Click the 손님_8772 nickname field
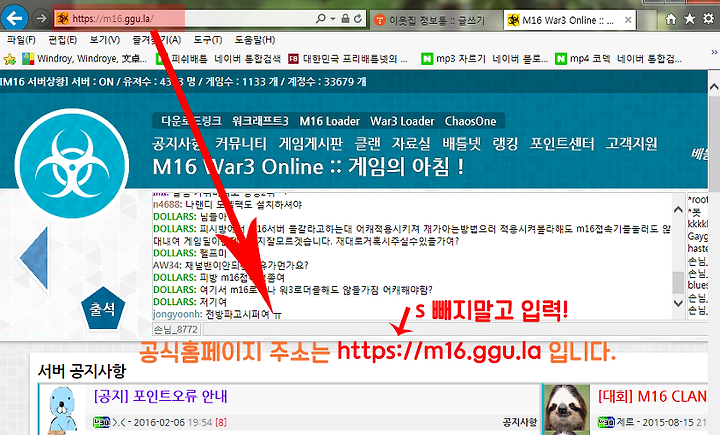720x435 pixels. pos(176,329)
